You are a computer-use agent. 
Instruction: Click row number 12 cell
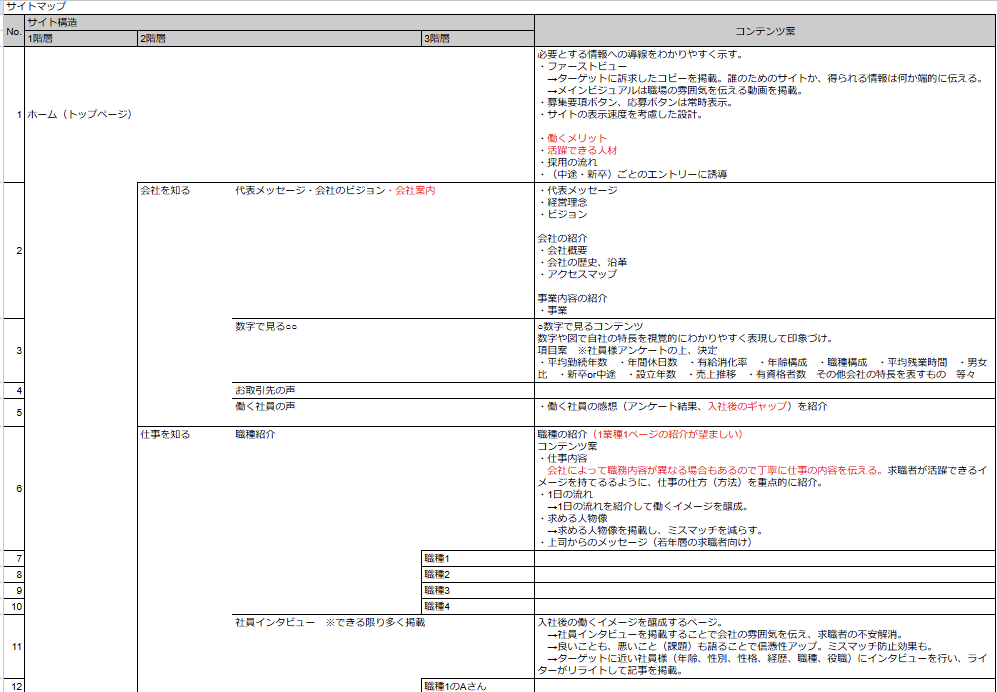14,686
